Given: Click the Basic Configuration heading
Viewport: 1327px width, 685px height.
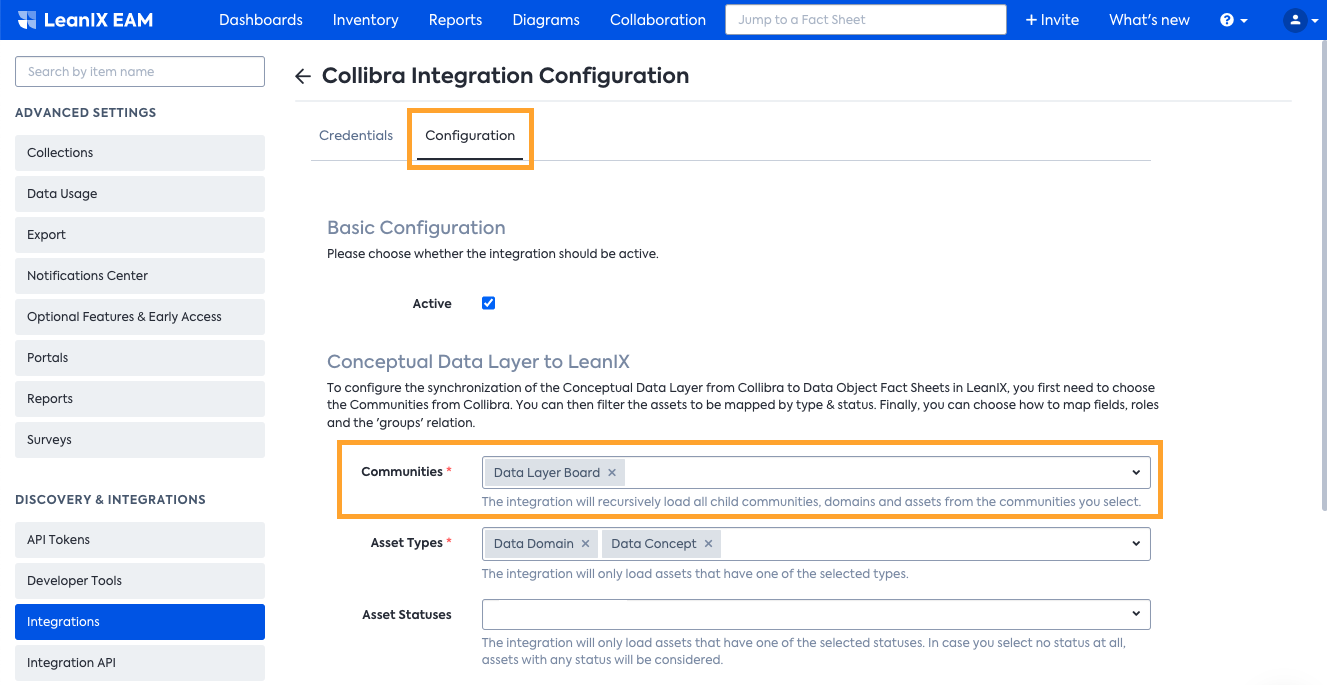Looking at the screenshot, I should 416,228.
